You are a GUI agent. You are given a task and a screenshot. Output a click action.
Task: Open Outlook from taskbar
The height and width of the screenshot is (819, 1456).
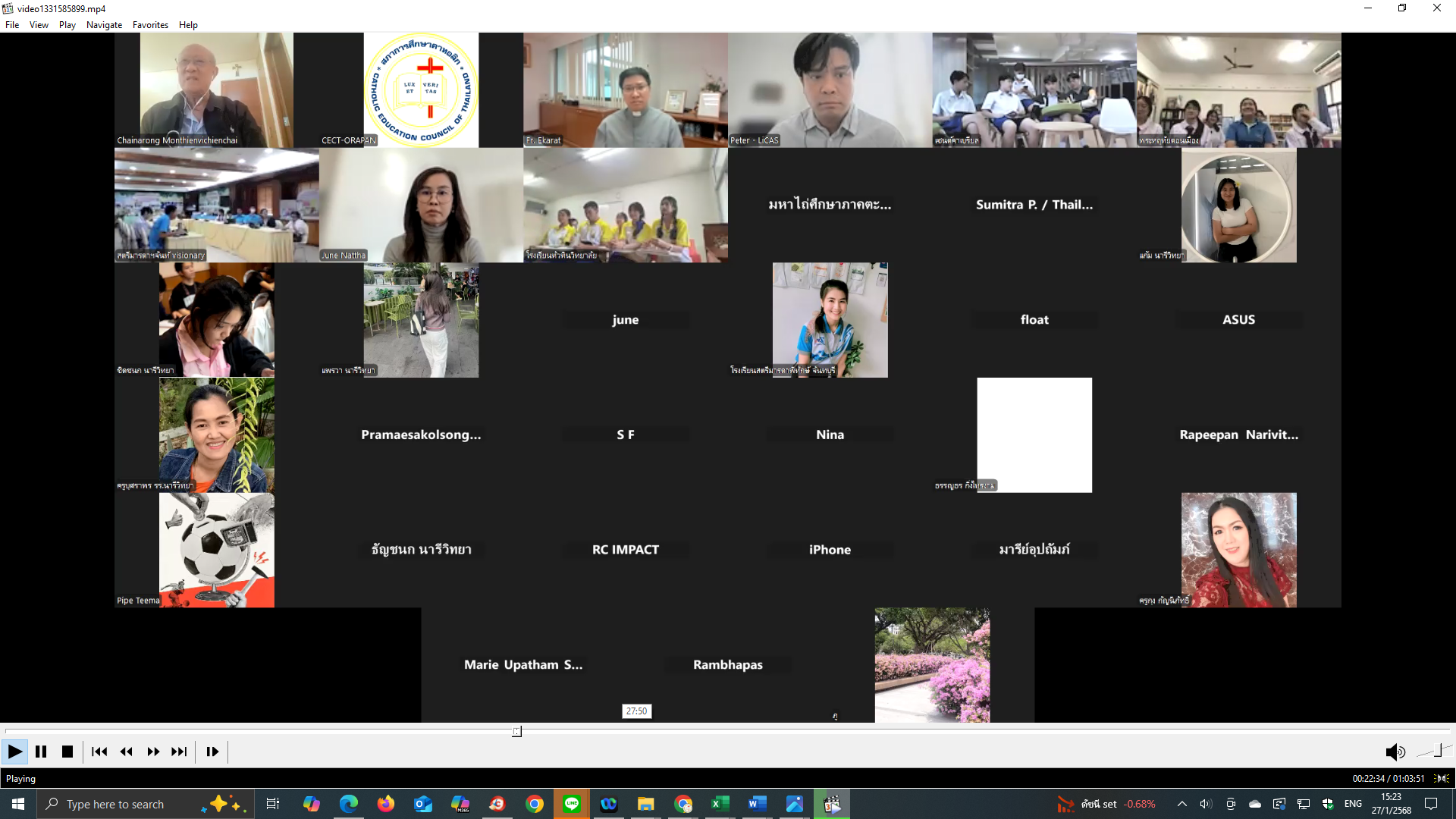423,804
